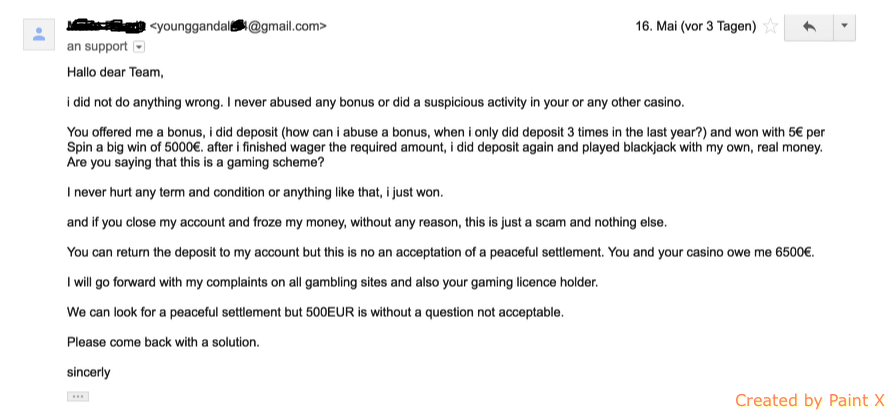The height and width of the screenshot is (415, 890).
Task: Click the closing word 'sincerly'
Action: 89,373
